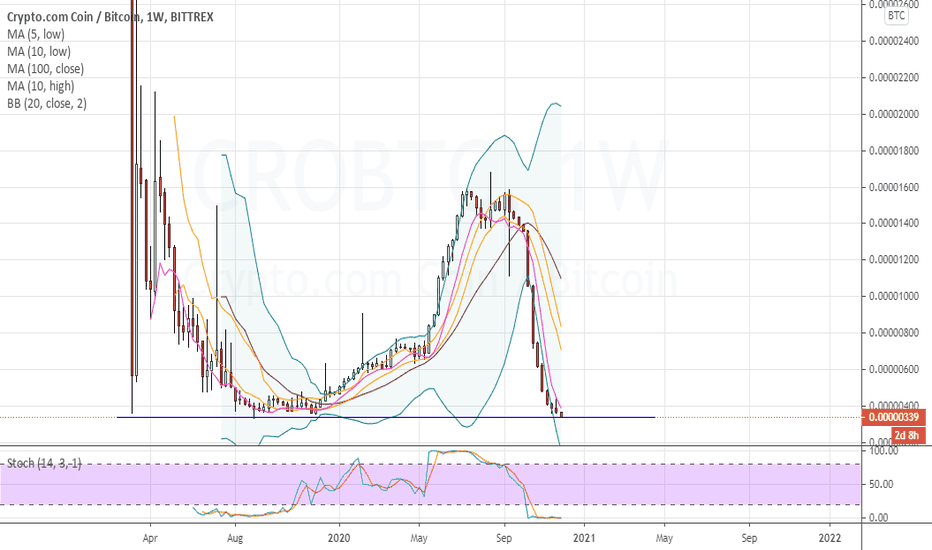Click the 0.00001200 price axis label
This screenshot has width=932, height=550.
coord(893,260)
